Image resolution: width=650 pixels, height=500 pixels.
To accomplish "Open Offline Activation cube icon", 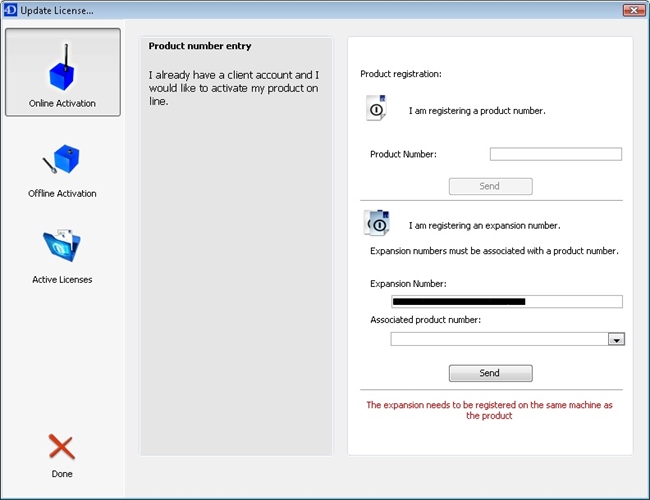I will coord(62,160).
